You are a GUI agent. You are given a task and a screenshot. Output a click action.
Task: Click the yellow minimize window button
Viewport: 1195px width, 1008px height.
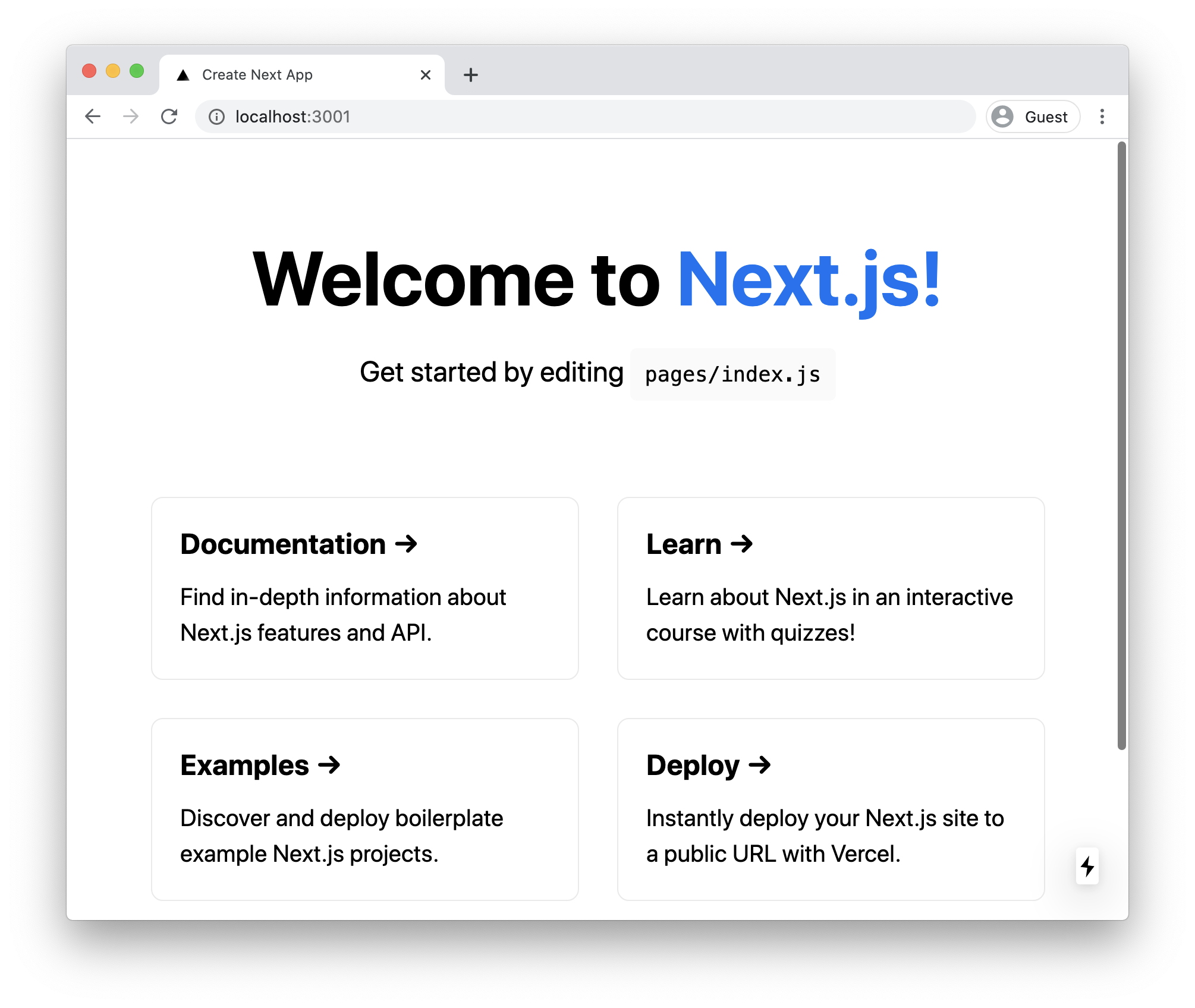coord(113,71)
